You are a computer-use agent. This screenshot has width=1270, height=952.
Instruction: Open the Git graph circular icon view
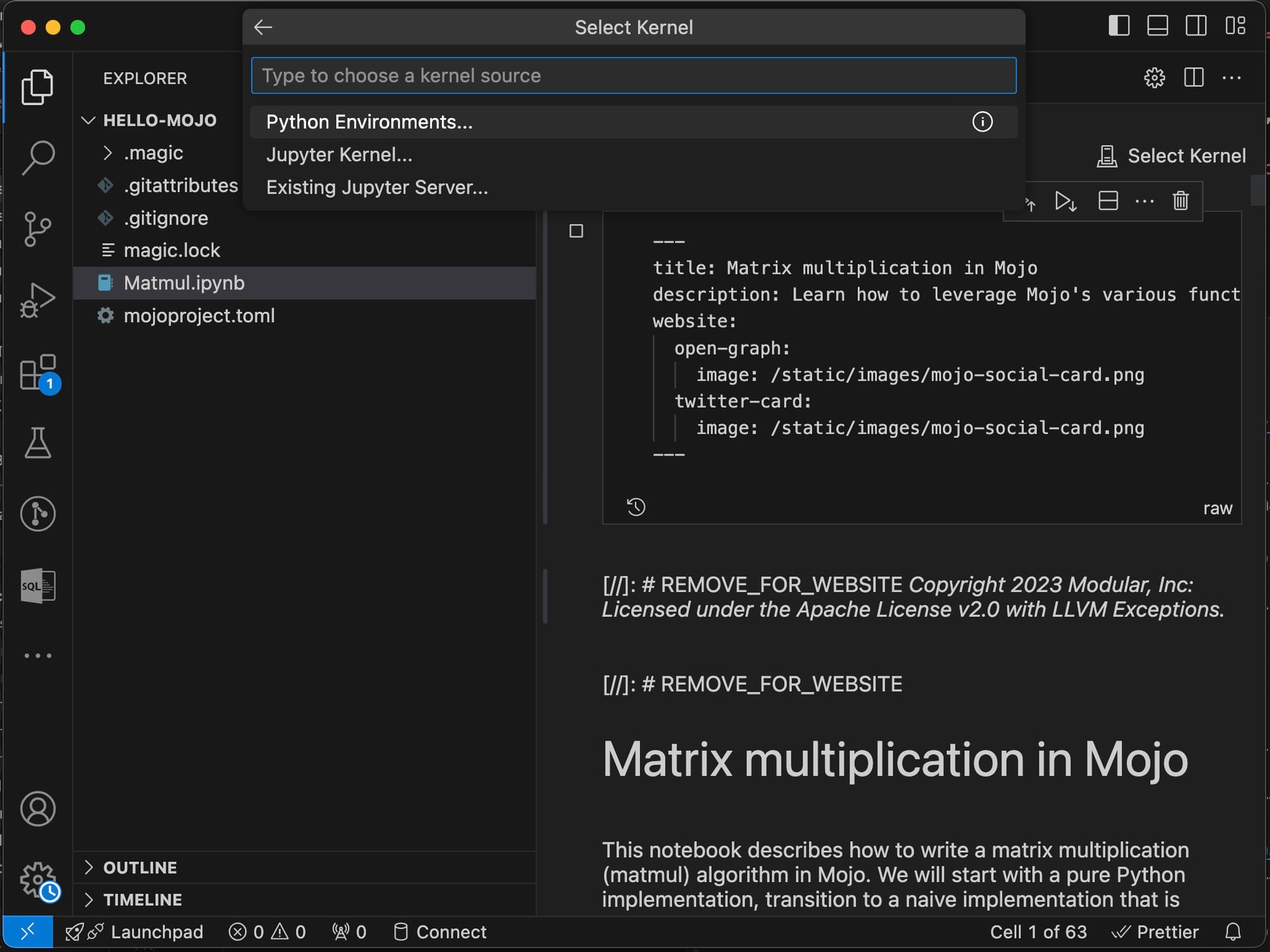pos(37,514)
